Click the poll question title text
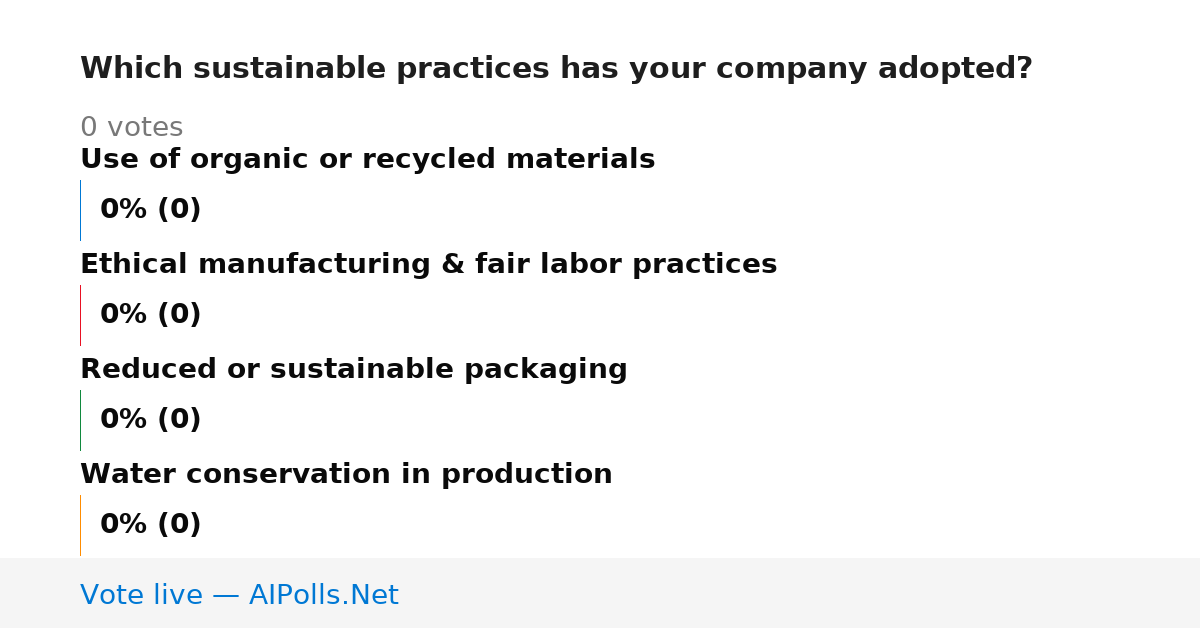The height and width of the screenshot is (628, 1200). [556, 69]
